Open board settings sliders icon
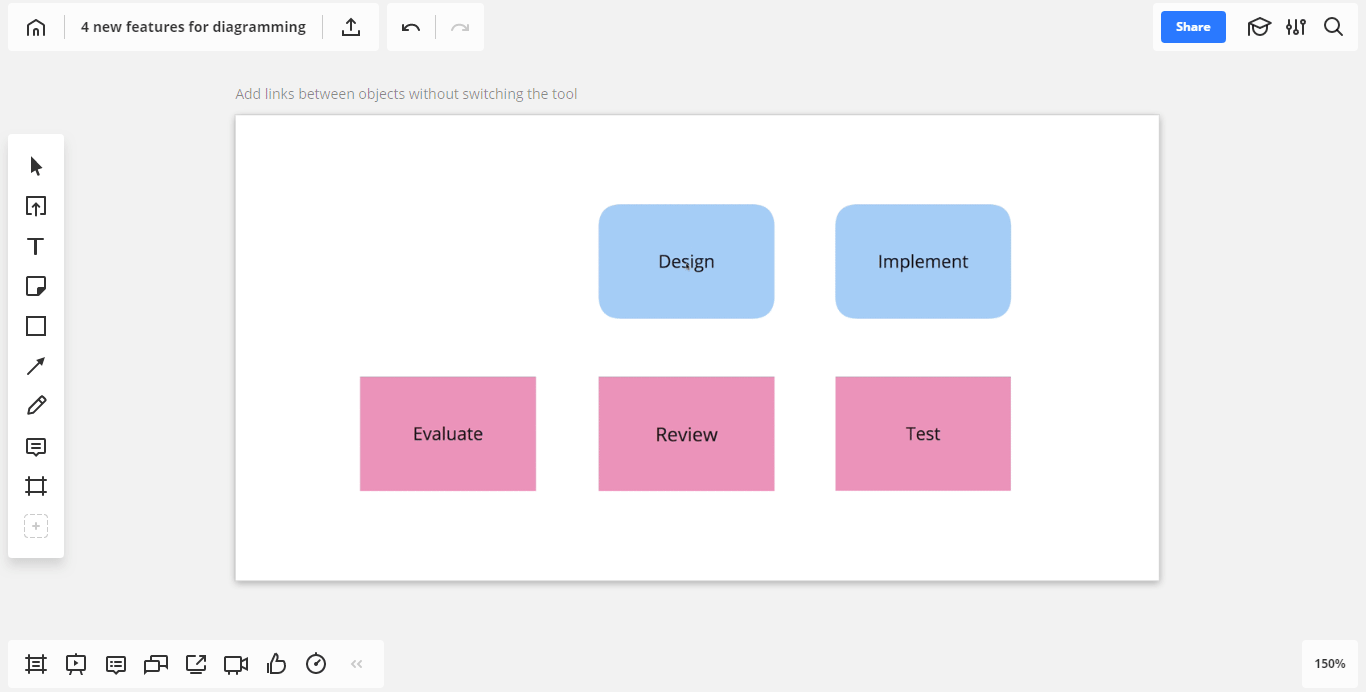 tap(1296, 27)
